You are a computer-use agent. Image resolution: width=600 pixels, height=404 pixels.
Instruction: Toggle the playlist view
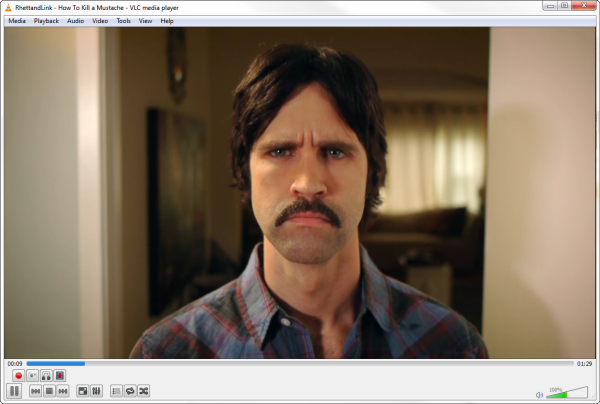click(116, 390)
